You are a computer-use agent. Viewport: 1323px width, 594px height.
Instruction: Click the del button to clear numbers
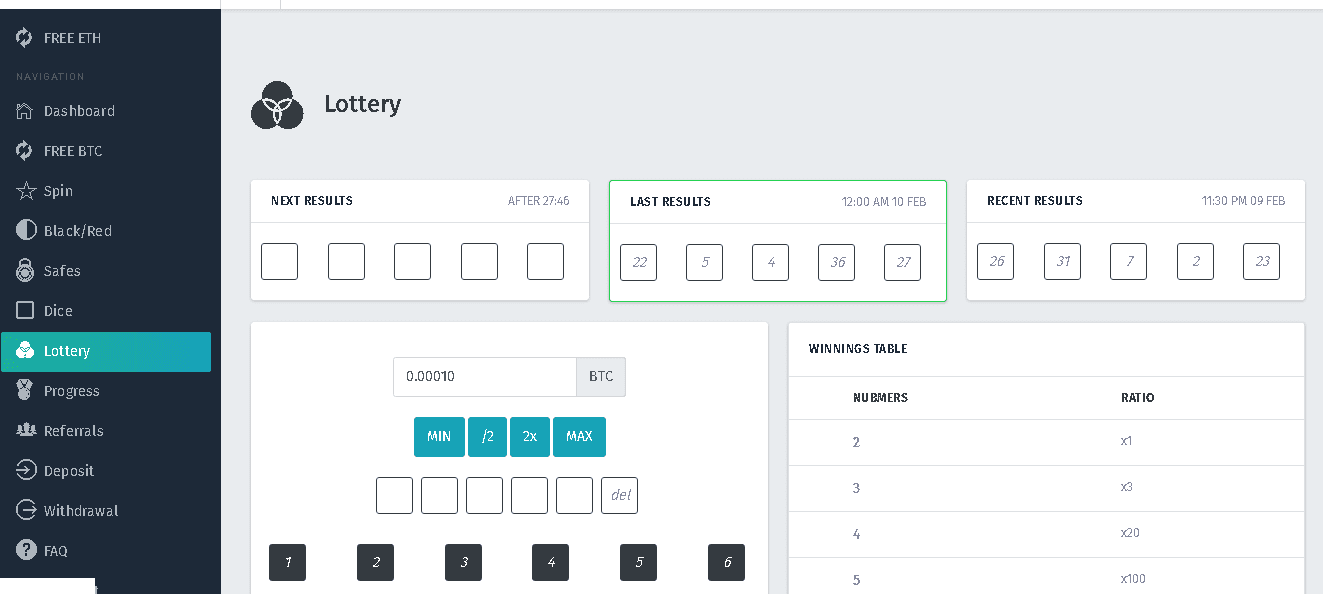pyautogui.click(x=619, y=496)
